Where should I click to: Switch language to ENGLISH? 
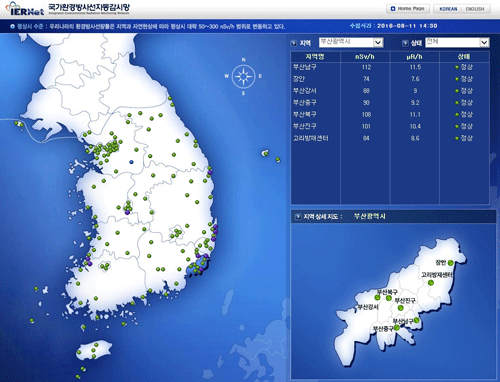click(475, 9)
